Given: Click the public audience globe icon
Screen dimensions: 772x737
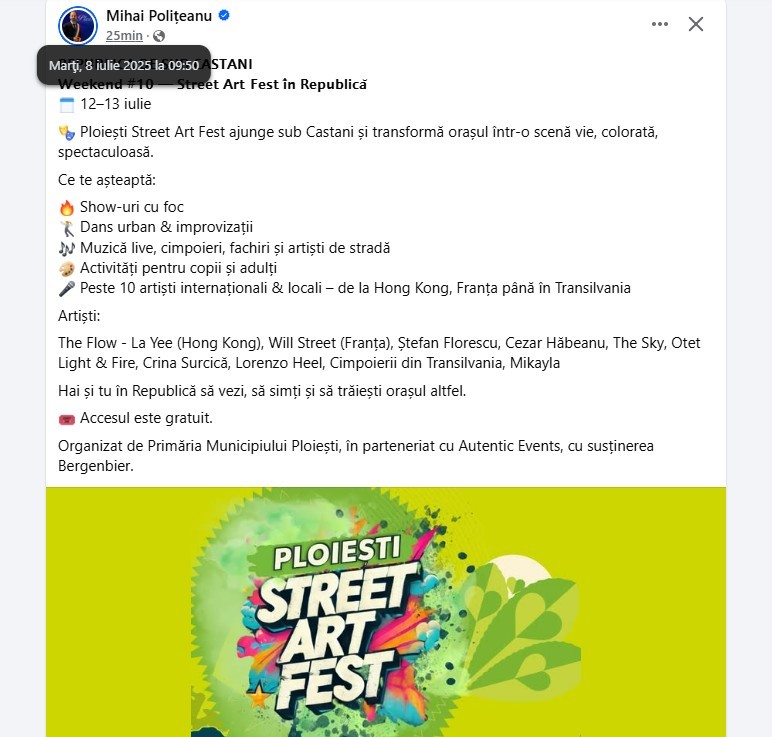Looking at the screenshot, I should click(x=159, y=36).
